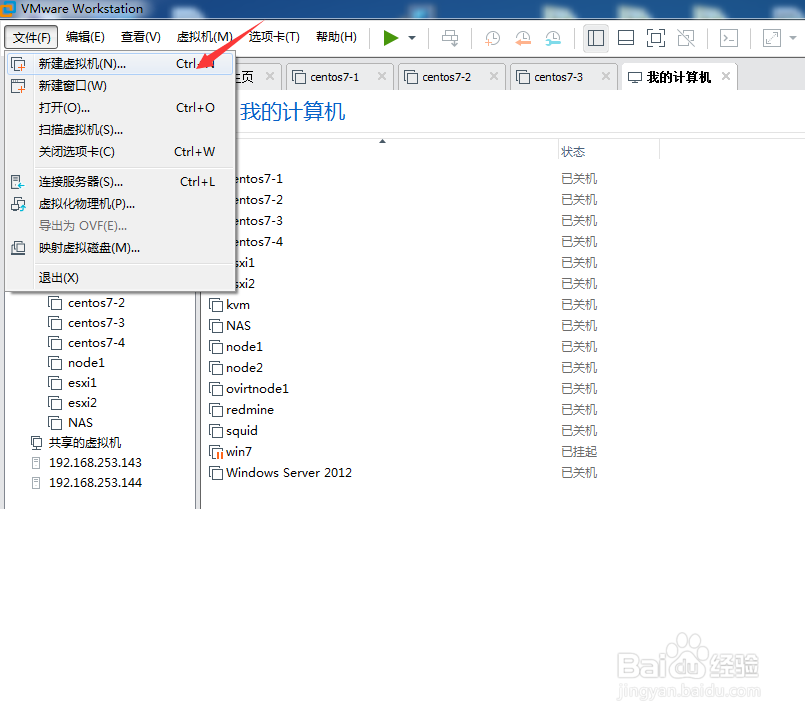
Task: Open the 编辑(E) menu
Action: (85, 37)
